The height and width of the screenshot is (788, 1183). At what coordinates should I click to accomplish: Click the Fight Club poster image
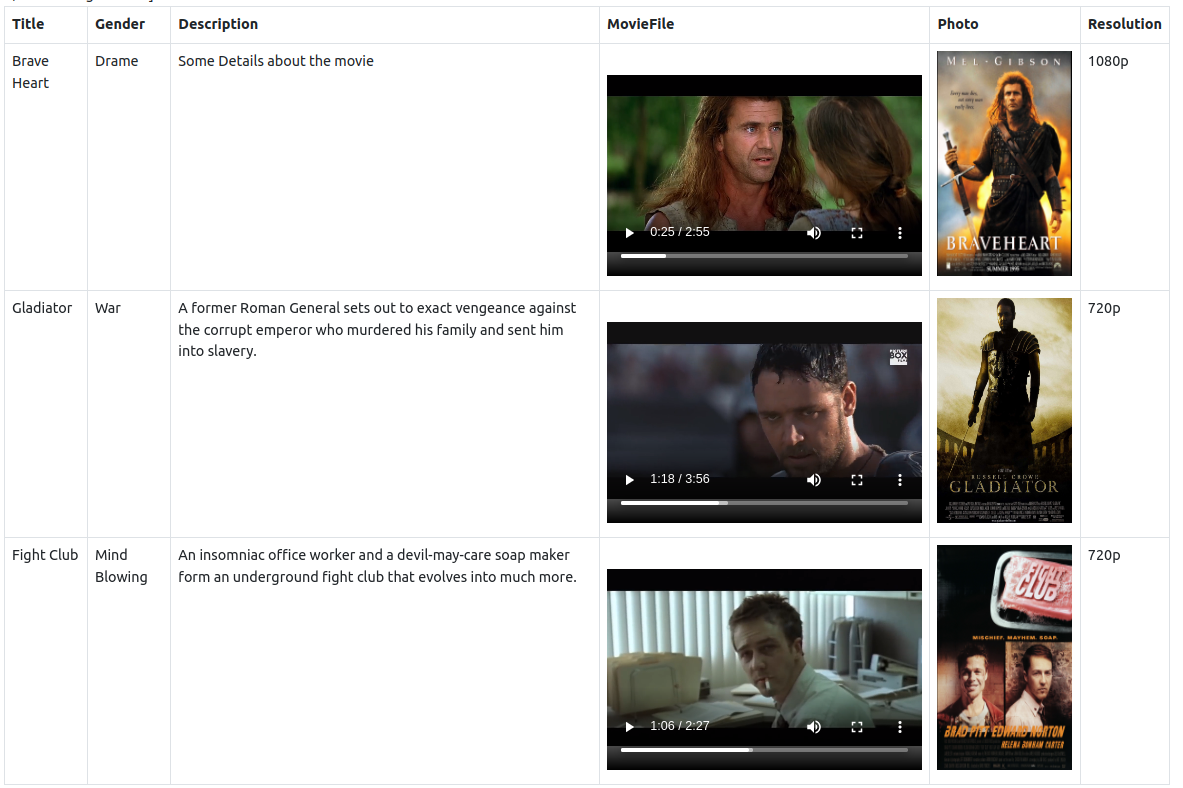(1004, 657)
